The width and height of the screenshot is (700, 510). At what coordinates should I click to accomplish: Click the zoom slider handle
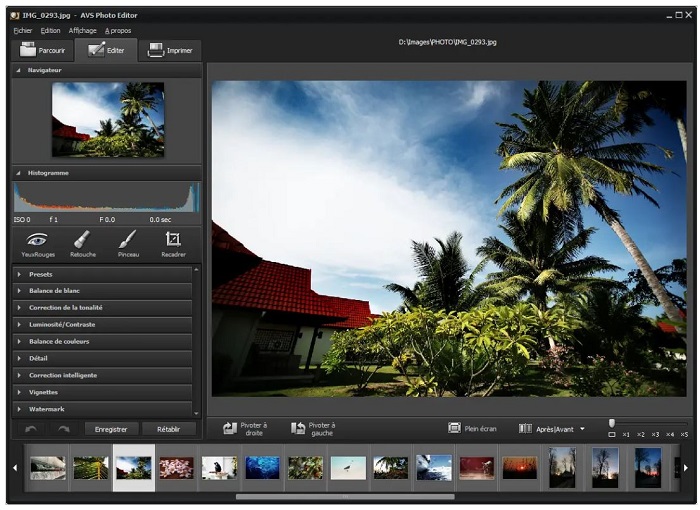[611, 423]
